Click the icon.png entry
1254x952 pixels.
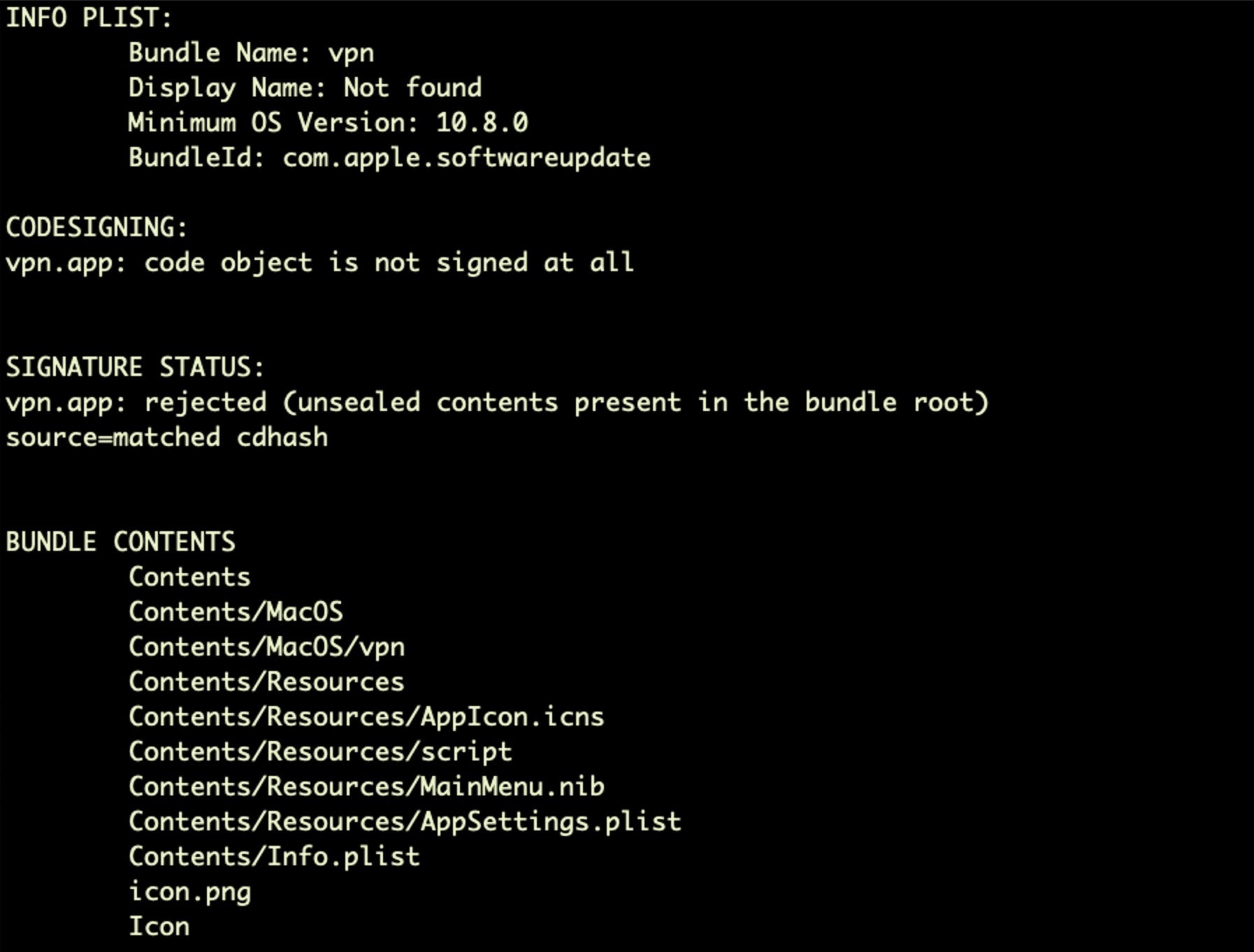click(x=189, y=892)
